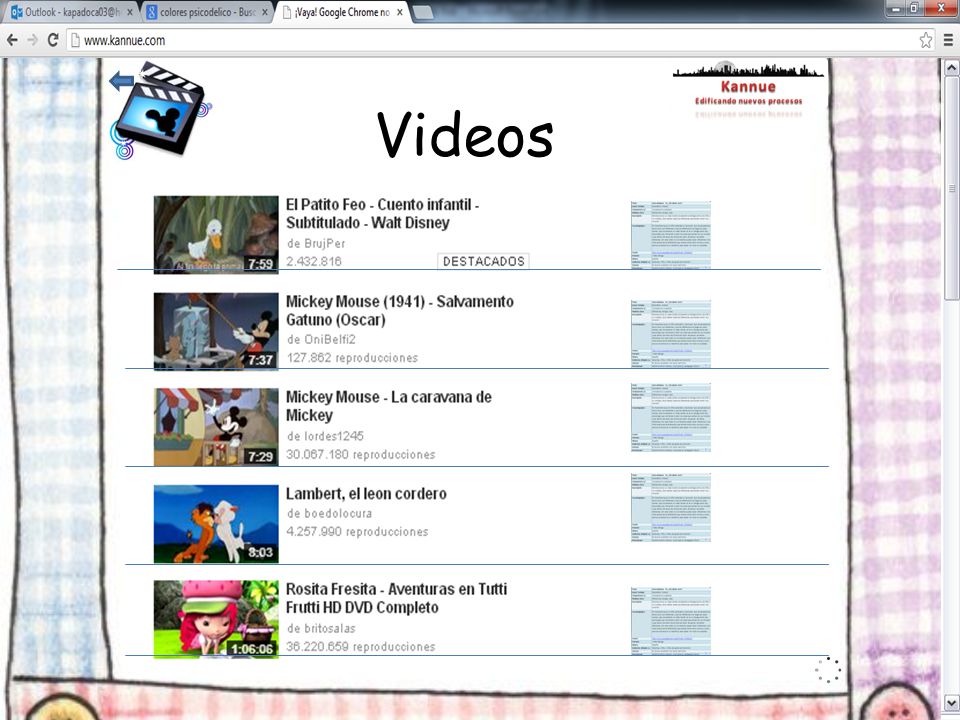Click Mickey Mouse (1941) Salvamento Gatuno title
Image resolution: width=960 pixels, height=720 pixels.
point(400,310)
